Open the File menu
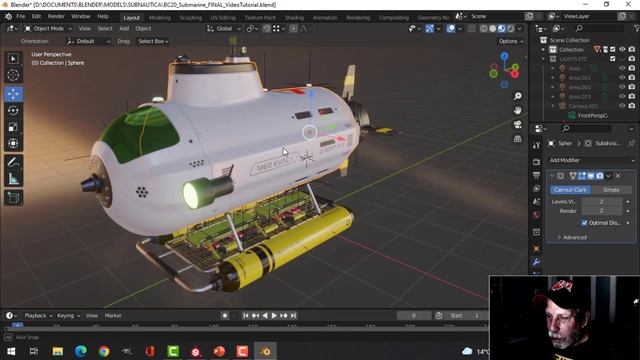The width and height of the screenshot is (640, 360). [21, 16]
